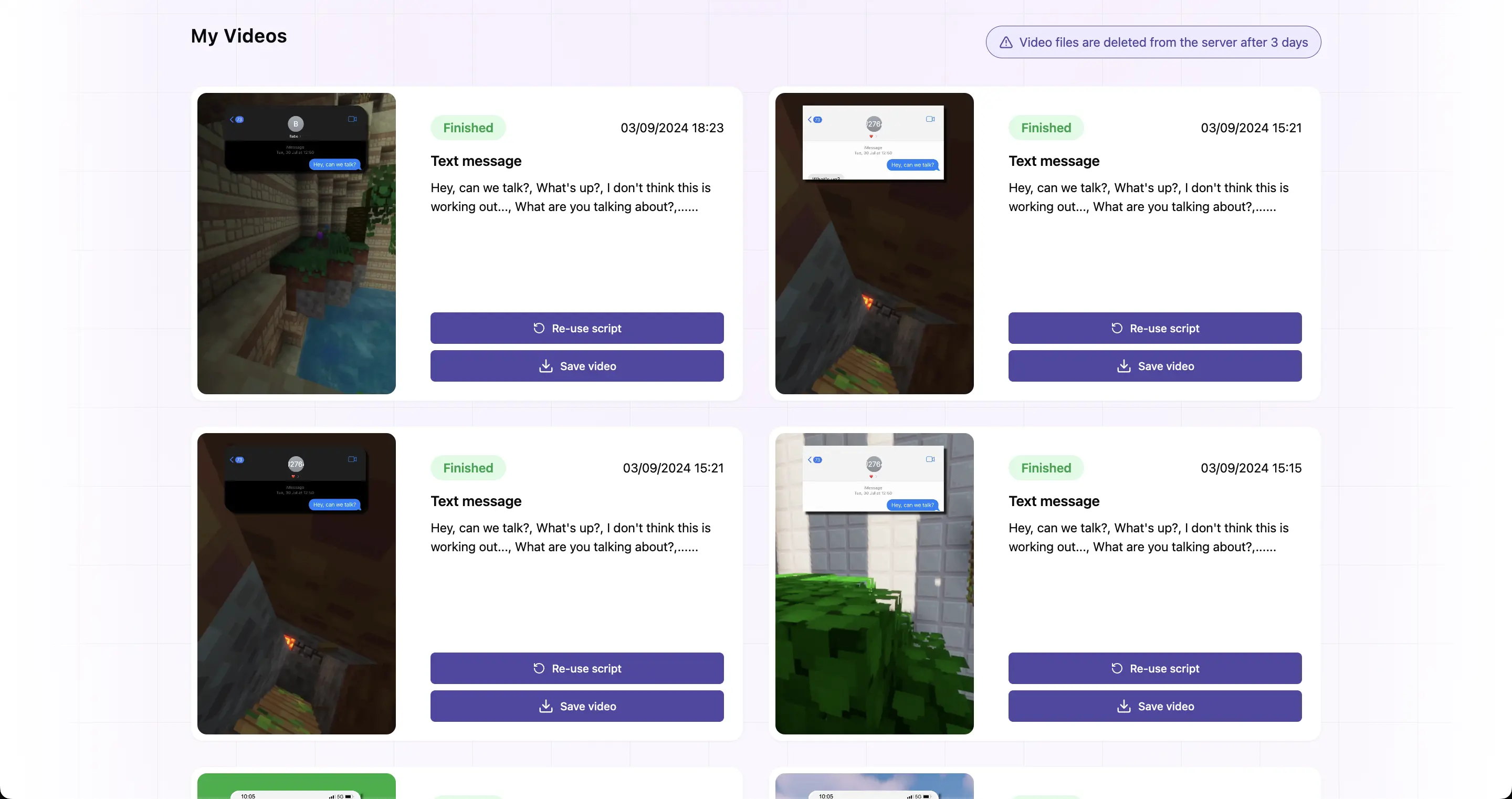
Task: Click script description beside dark-chat 15:21 thumbnail
Action: [x=571, y=537]
